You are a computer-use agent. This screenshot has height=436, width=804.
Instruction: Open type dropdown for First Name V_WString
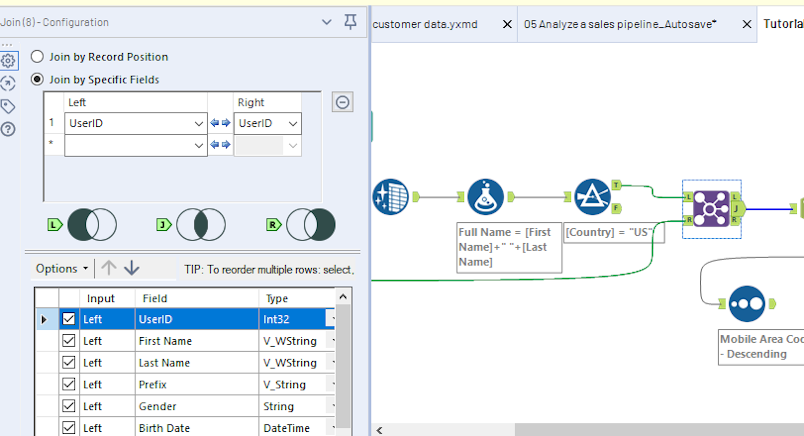coord(331,341)
